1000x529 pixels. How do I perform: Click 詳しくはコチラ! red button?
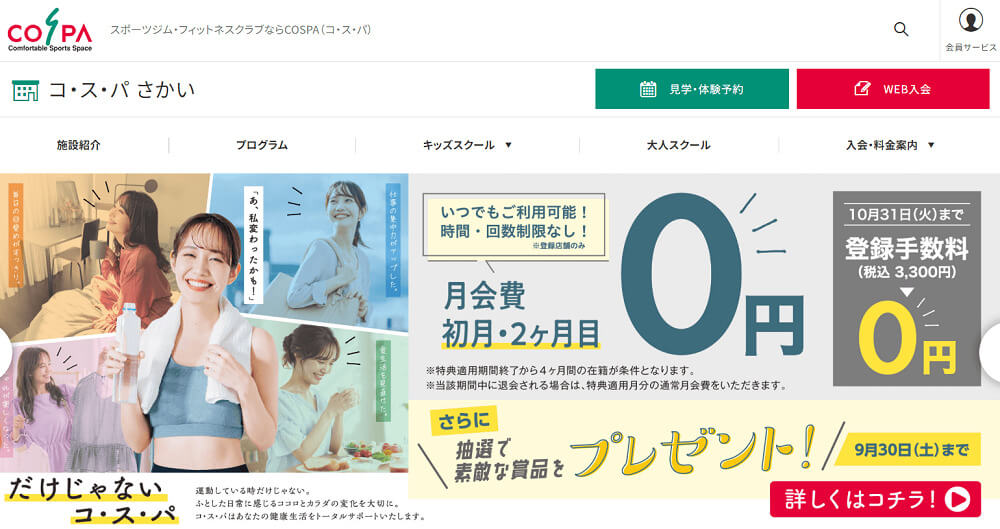click(875, 500)
